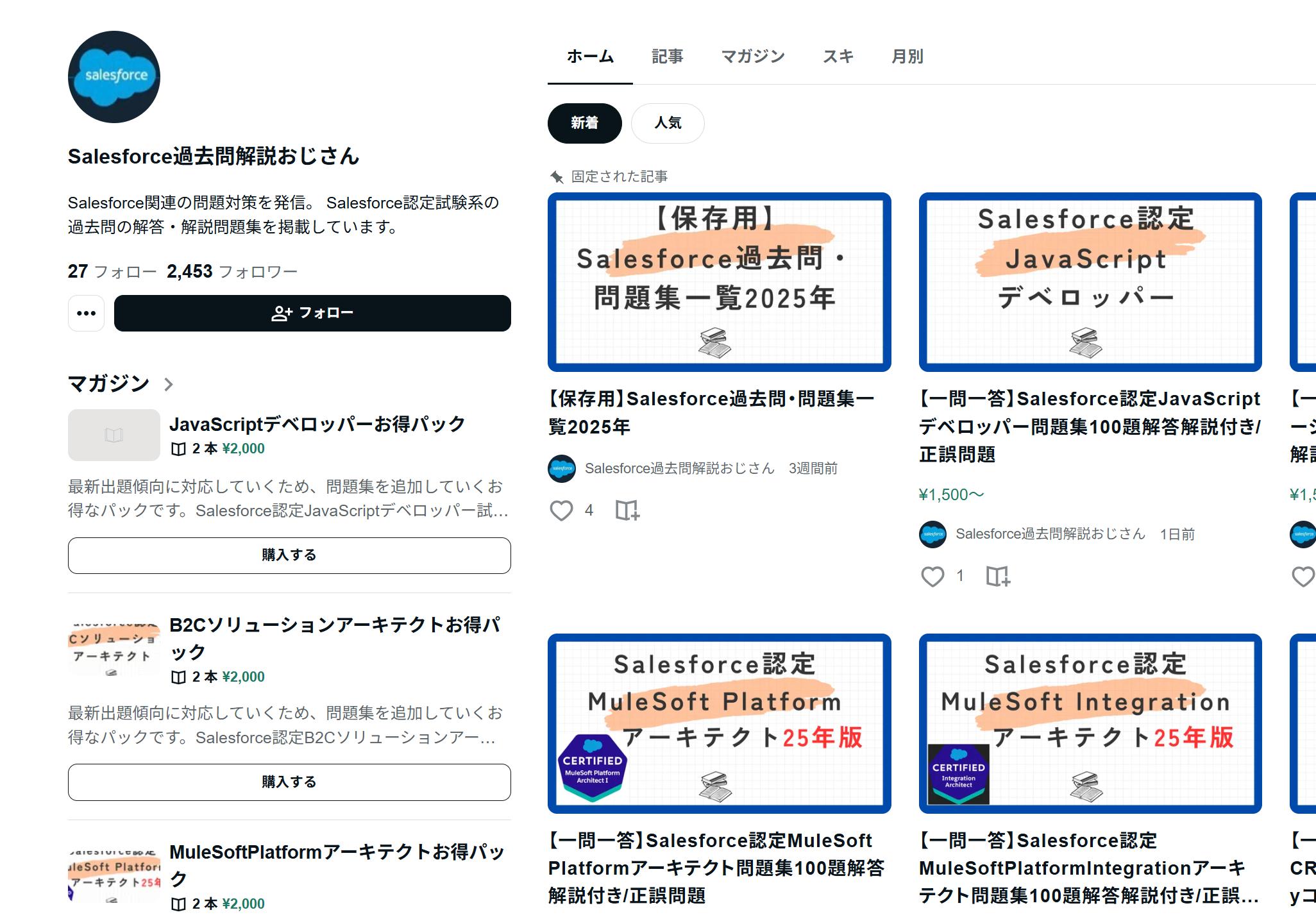
Task: Open the 月別 tab
Action: tap(907, 56)
